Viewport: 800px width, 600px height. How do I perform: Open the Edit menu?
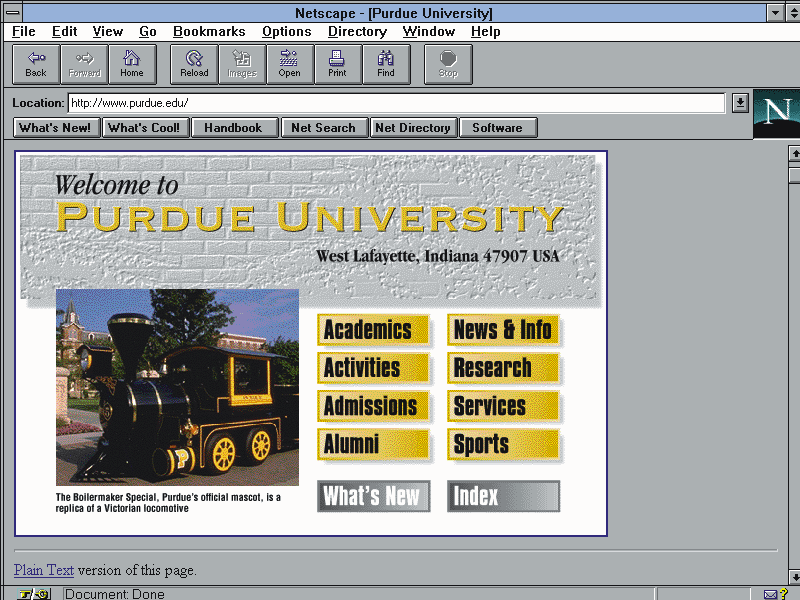(x=64, y=32)
